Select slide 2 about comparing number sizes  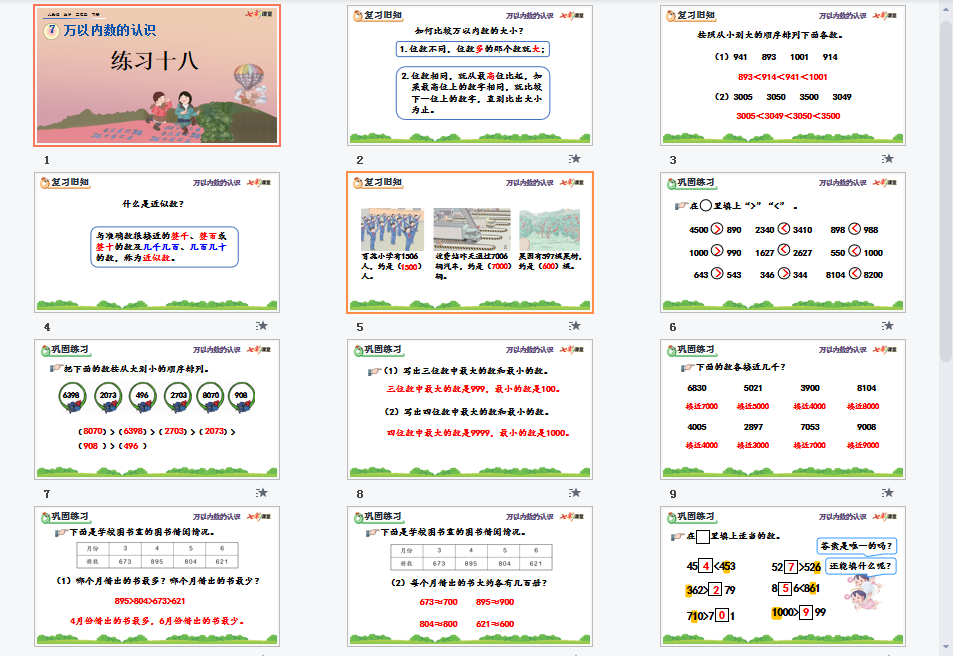click(470, 75)
